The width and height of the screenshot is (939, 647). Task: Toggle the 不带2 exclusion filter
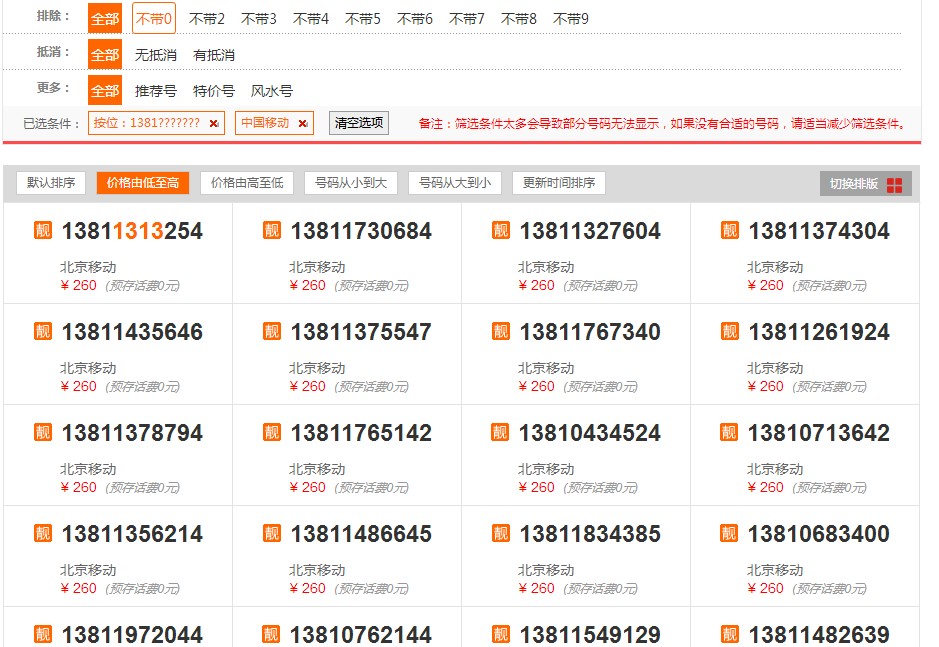[207, 19]
